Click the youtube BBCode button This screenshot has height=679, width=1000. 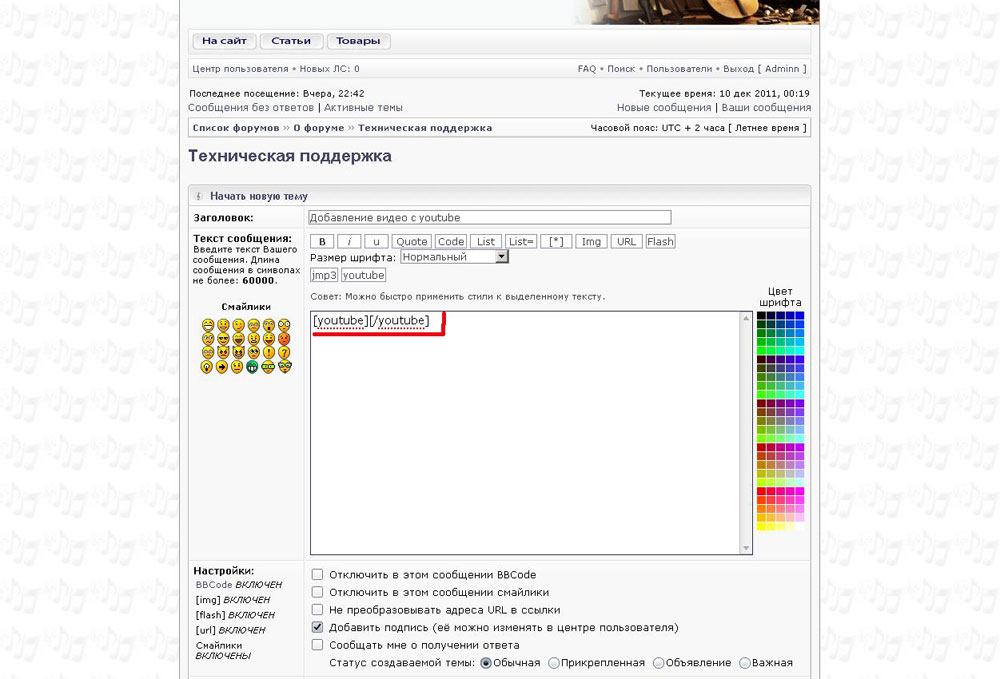pyautogui.click(x=363, y=275)
